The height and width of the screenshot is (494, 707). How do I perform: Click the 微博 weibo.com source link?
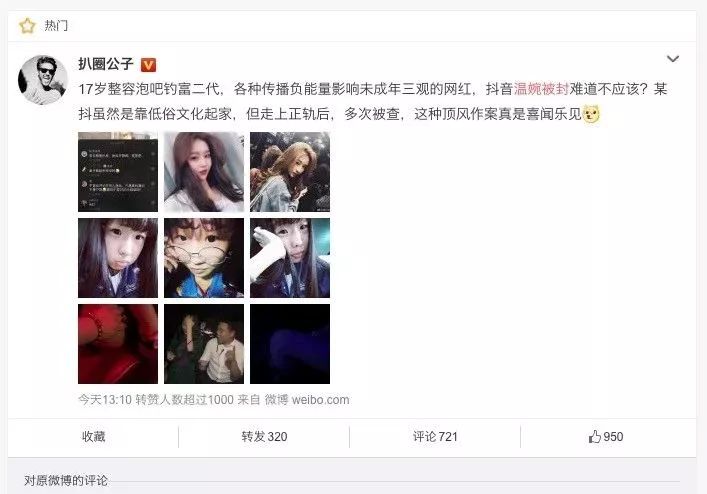point(307,400)
